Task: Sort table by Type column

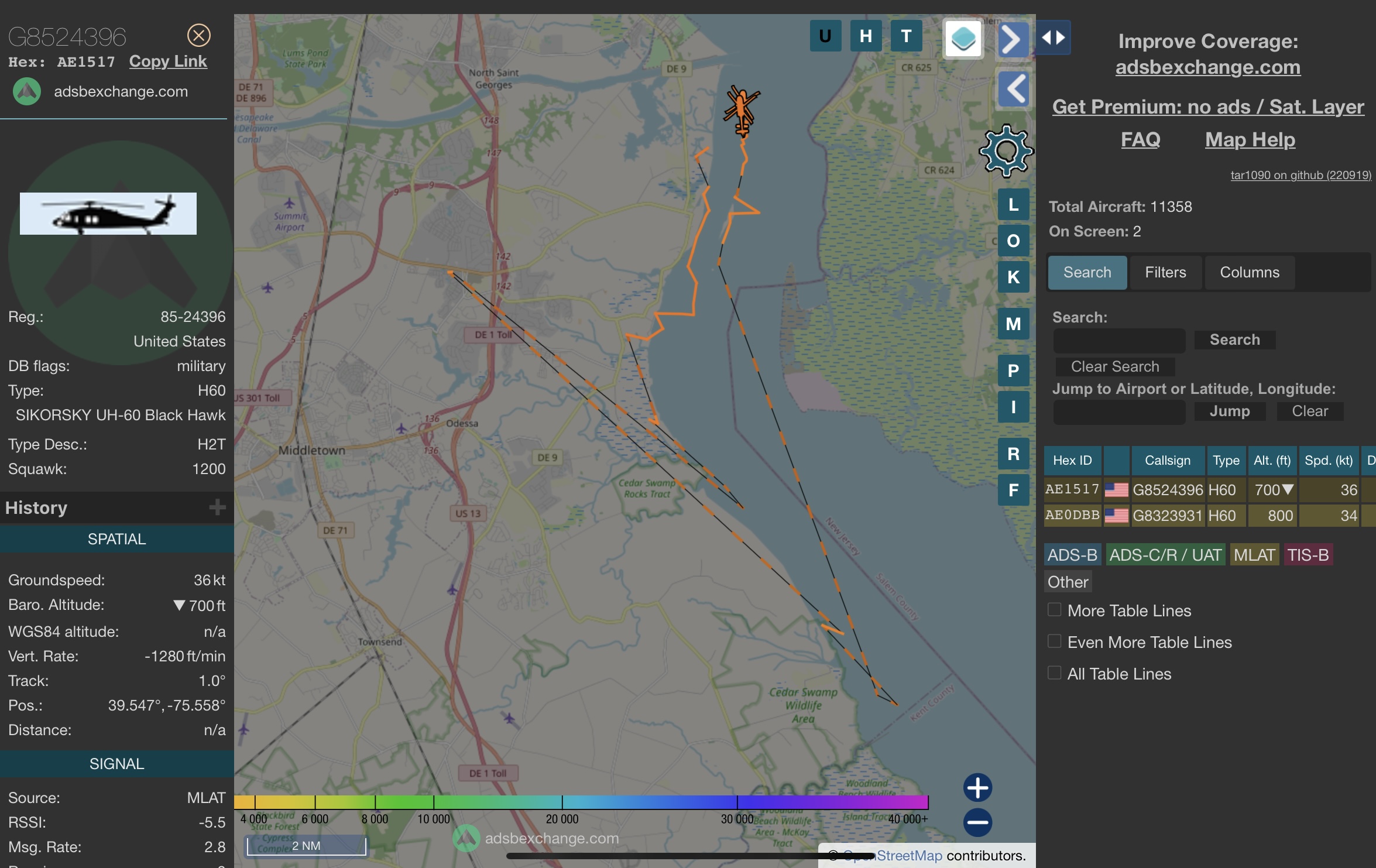Action: point(1226,461)
